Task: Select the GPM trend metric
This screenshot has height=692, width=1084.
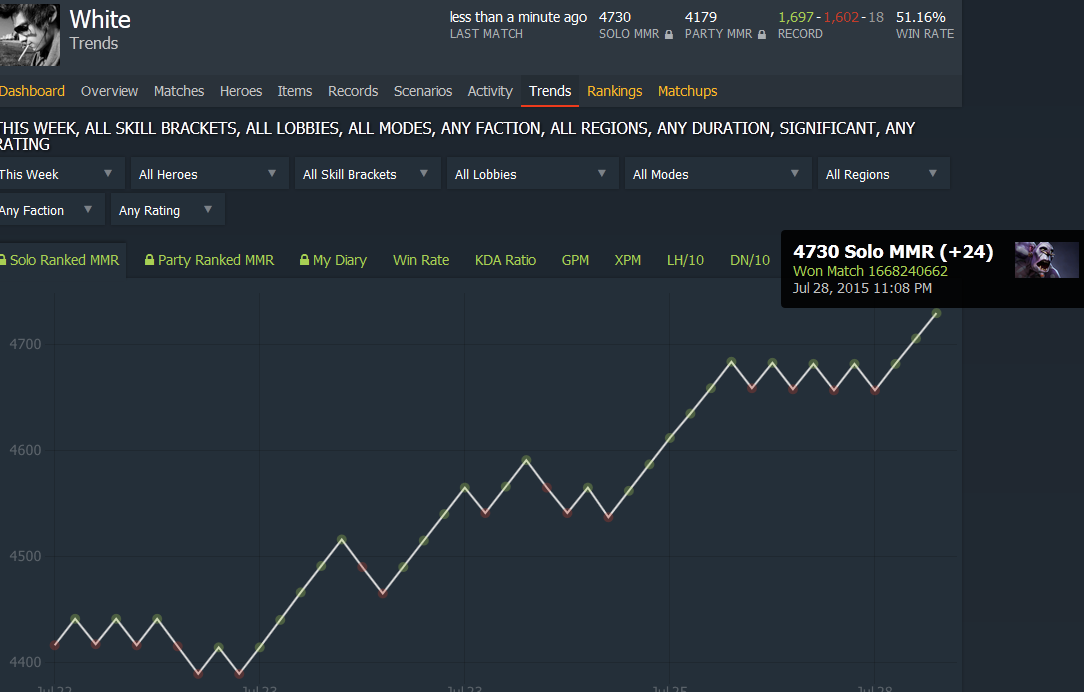Action: [x=575, y=260]
